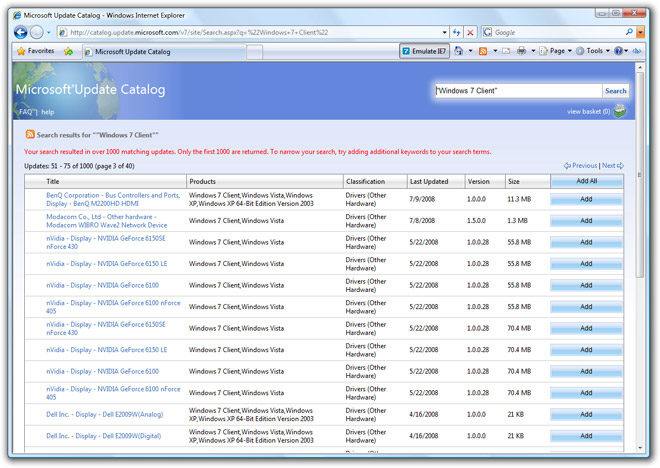
Task: Click the basket icon in the header
Action: point(620,111)
